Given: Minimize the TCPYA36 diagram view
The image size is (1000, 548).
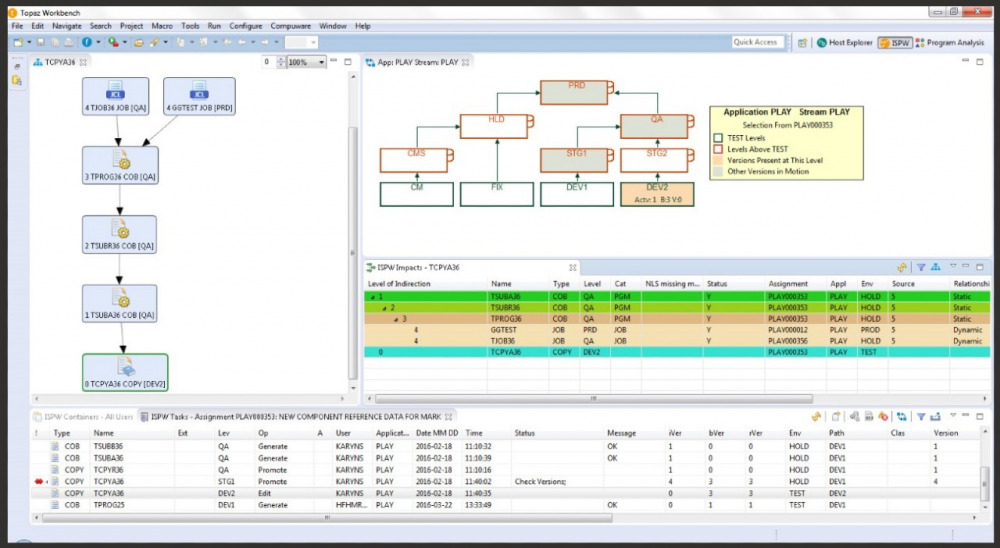Looking at the screenshot, I should pos(333,61).
